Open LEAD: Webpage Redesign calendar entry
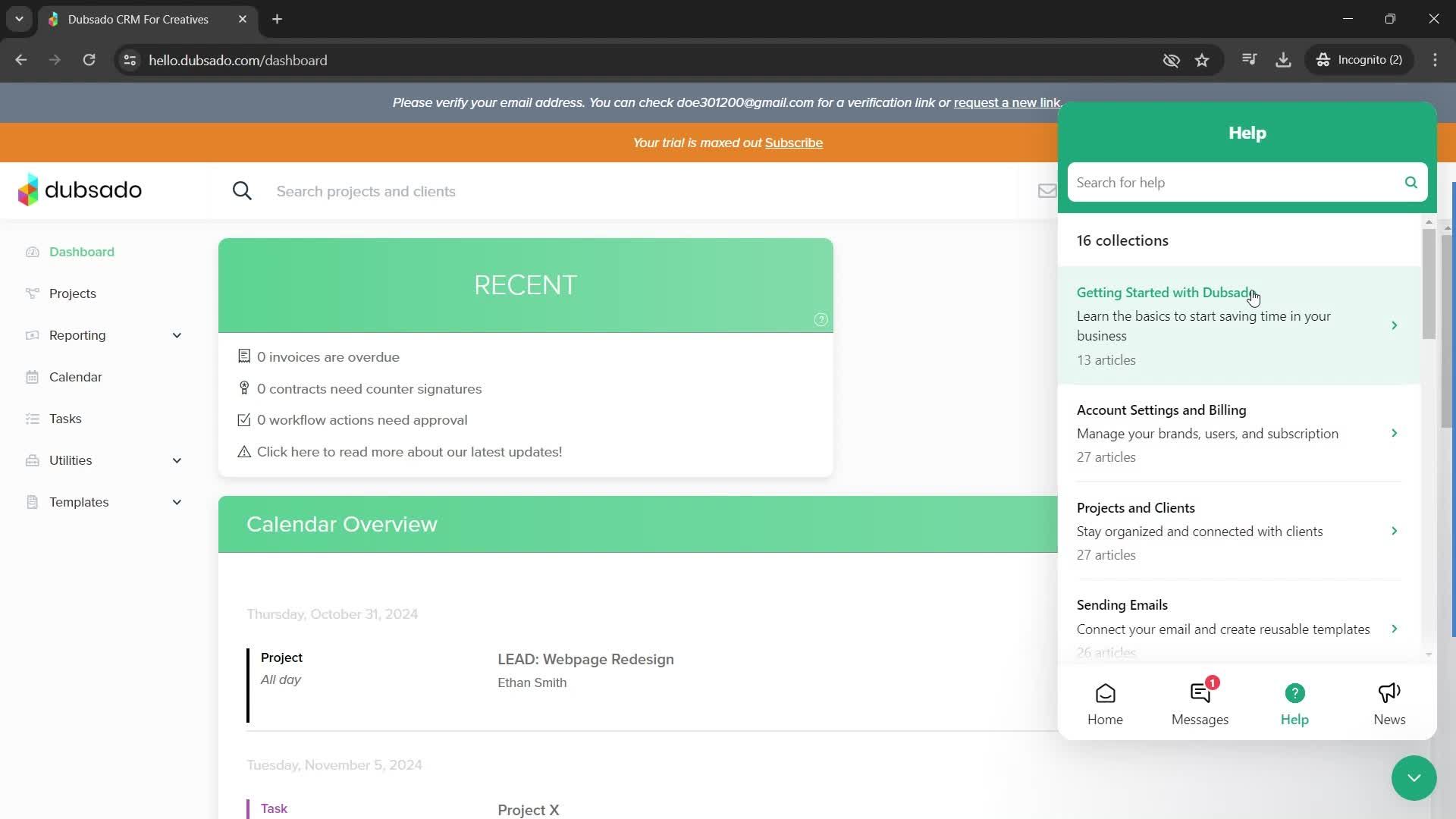Viewport: 1456px width, 819px height. pos(585,659)
